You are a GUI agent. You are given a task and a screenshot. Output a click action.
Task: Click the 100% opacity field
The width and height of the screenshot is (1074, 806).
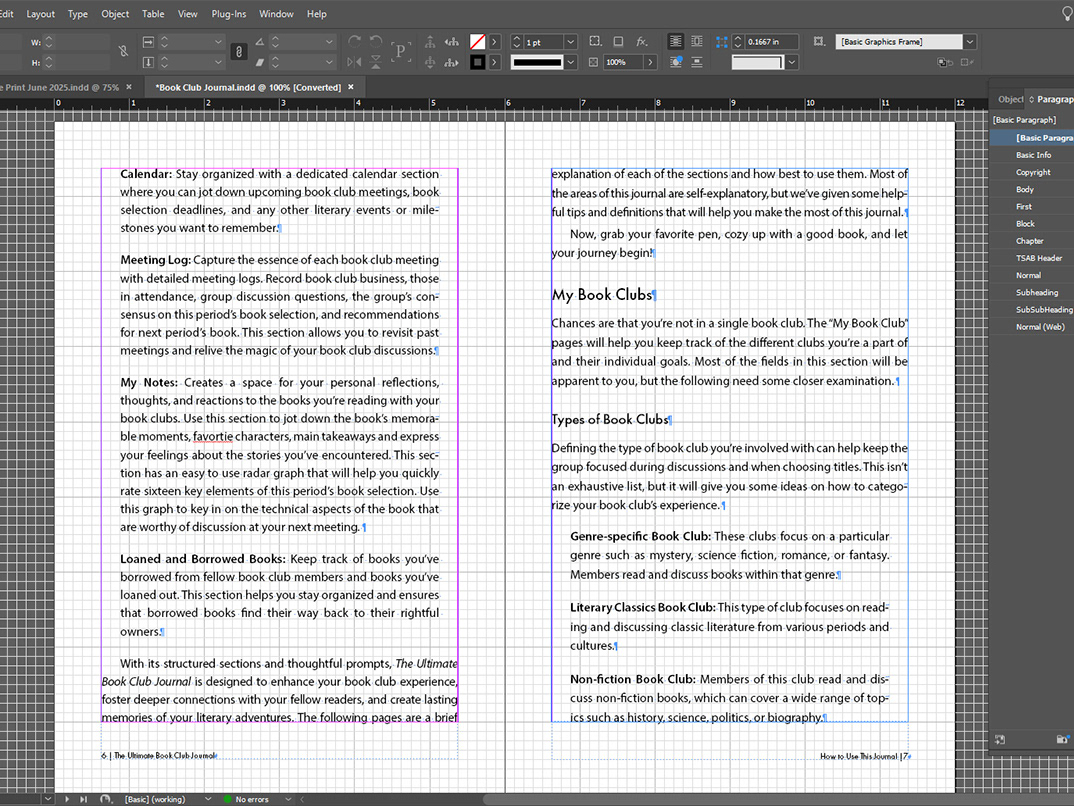point(623,62)
